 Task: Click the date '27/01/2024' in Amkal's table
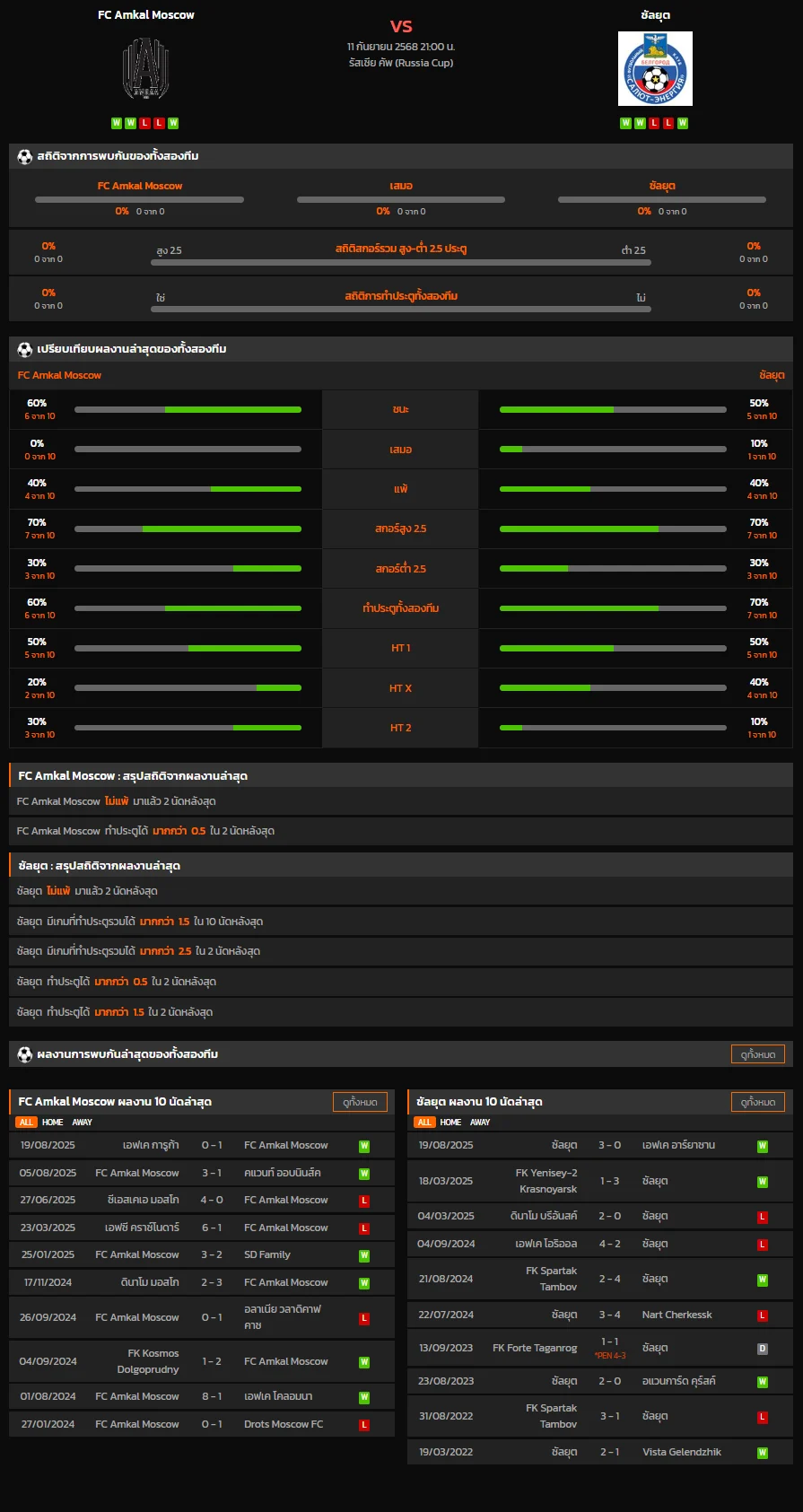click(x=48, y=1425)
